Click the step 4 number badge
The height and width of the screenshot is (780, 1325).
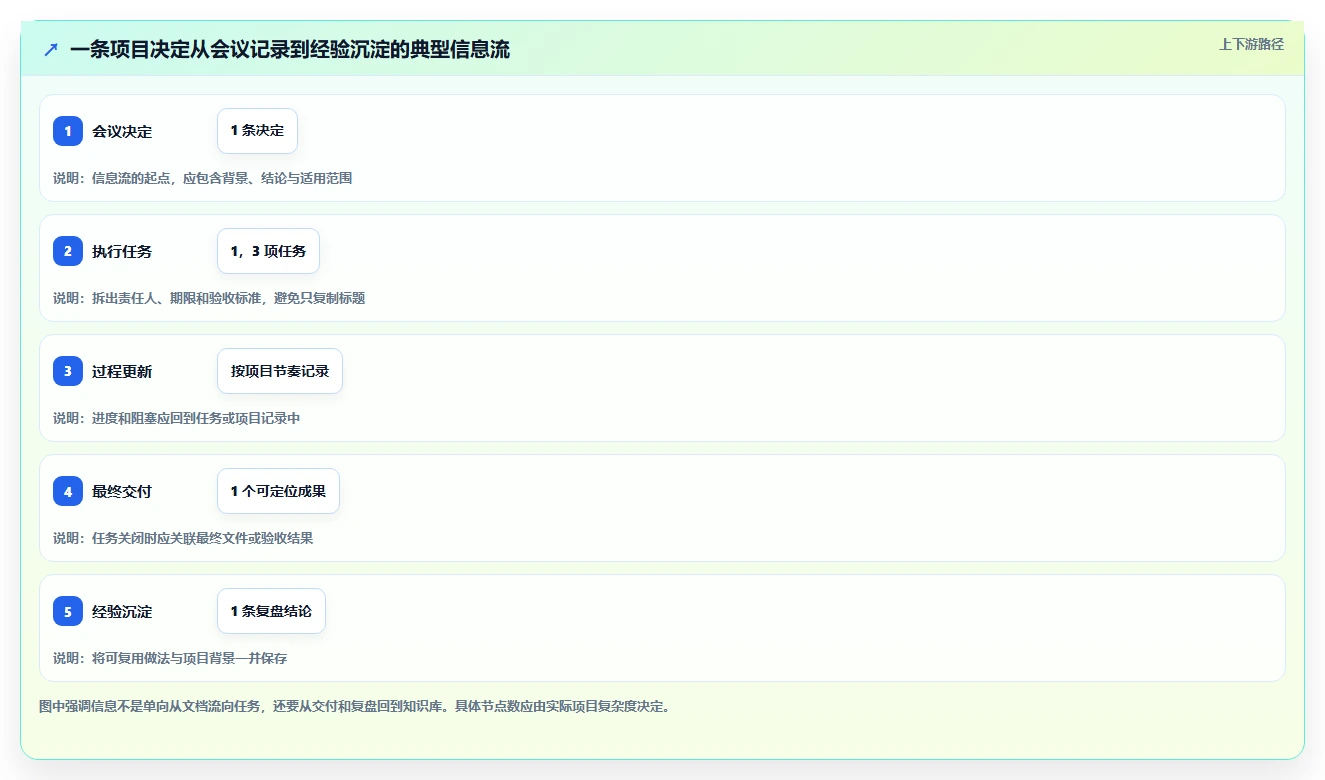68,491
